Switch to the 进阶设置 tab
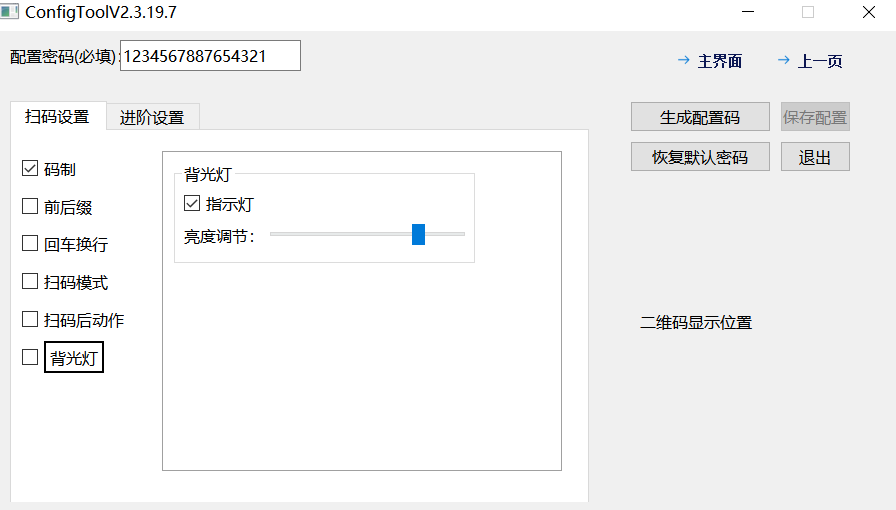896x510 pixels. (x=152, y=117)
